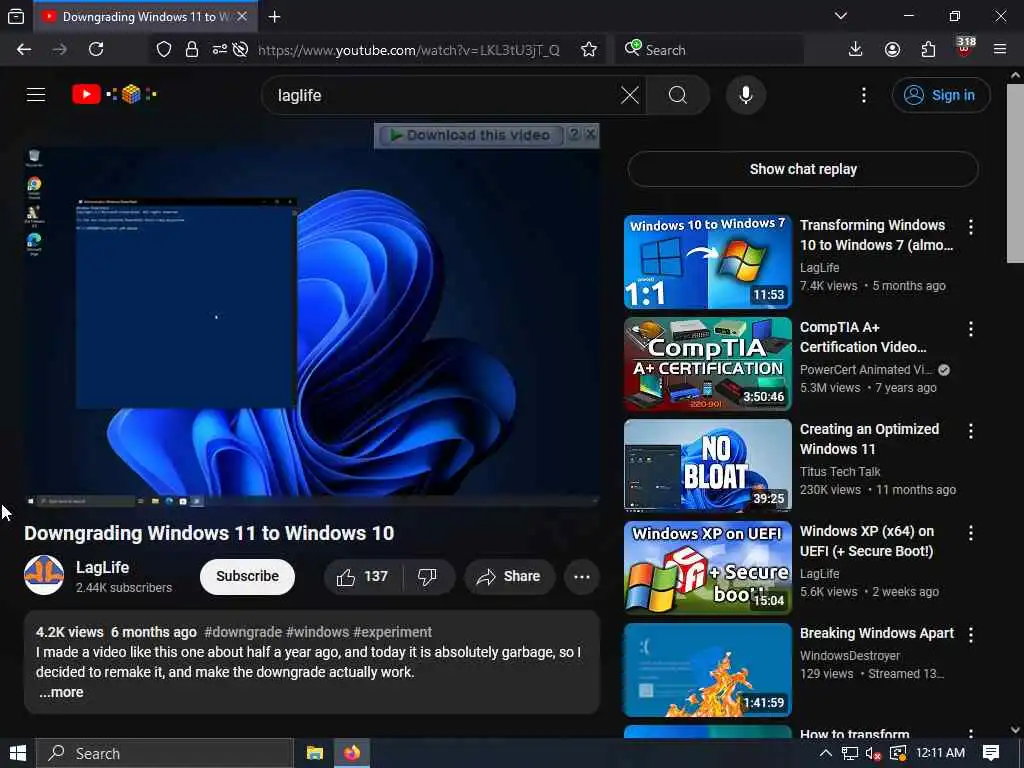Open the Breaking Windows Apart thumbnail

click(708, 669)
